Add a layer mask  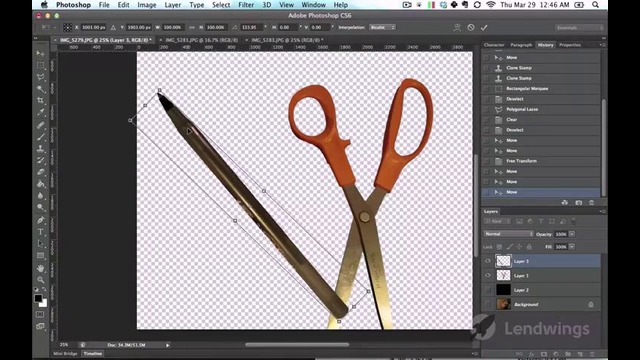tap(544, 354)
